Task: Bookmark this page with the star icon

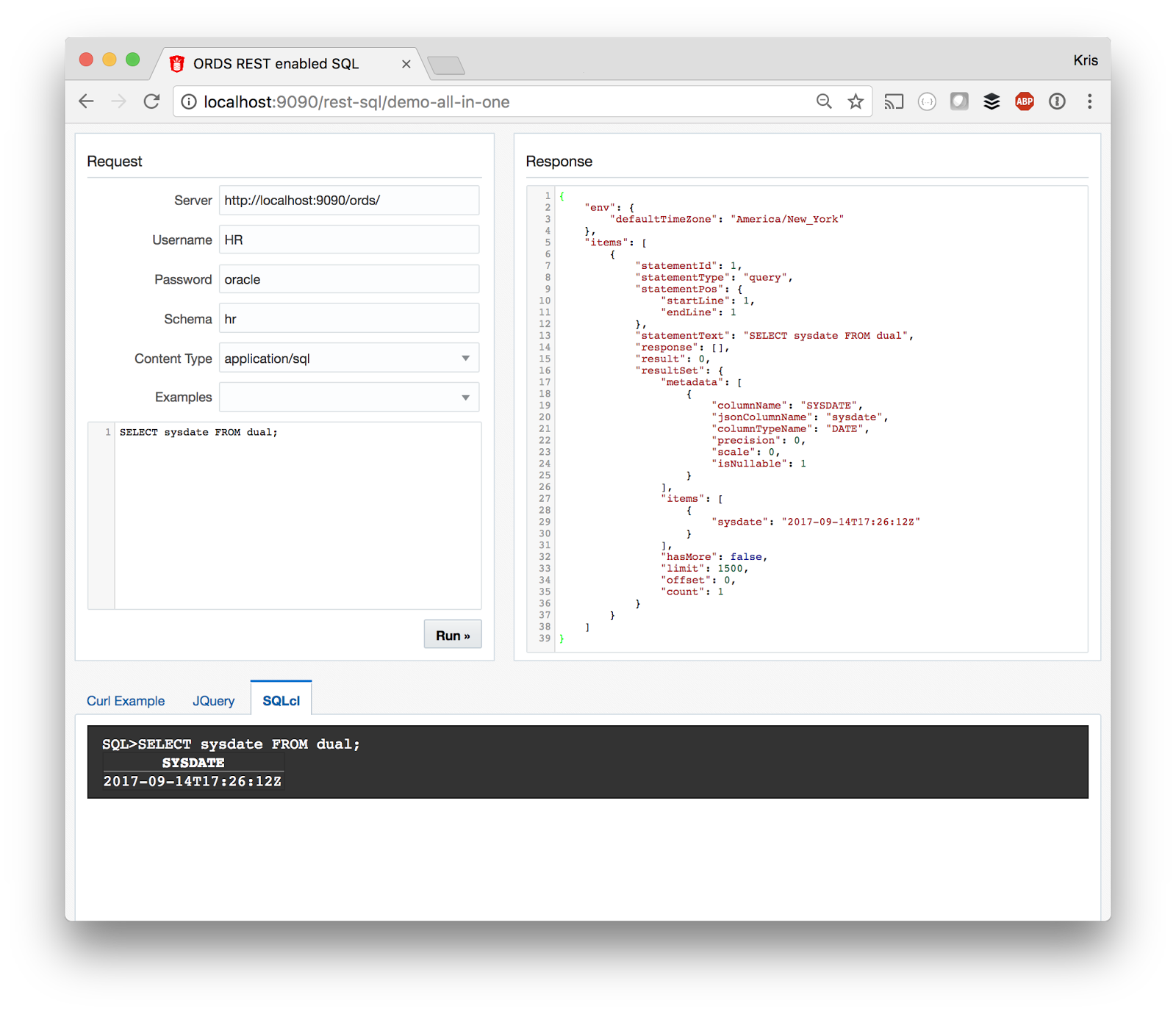Action: coord(856,101)
